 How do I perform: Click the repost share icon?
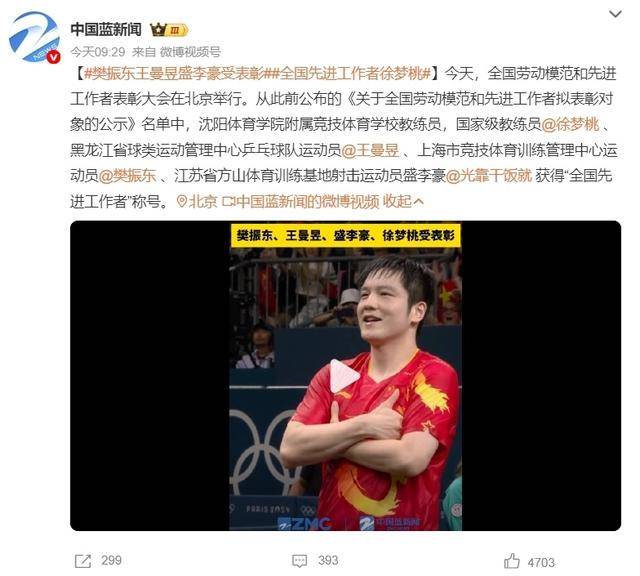click(83, 560)
